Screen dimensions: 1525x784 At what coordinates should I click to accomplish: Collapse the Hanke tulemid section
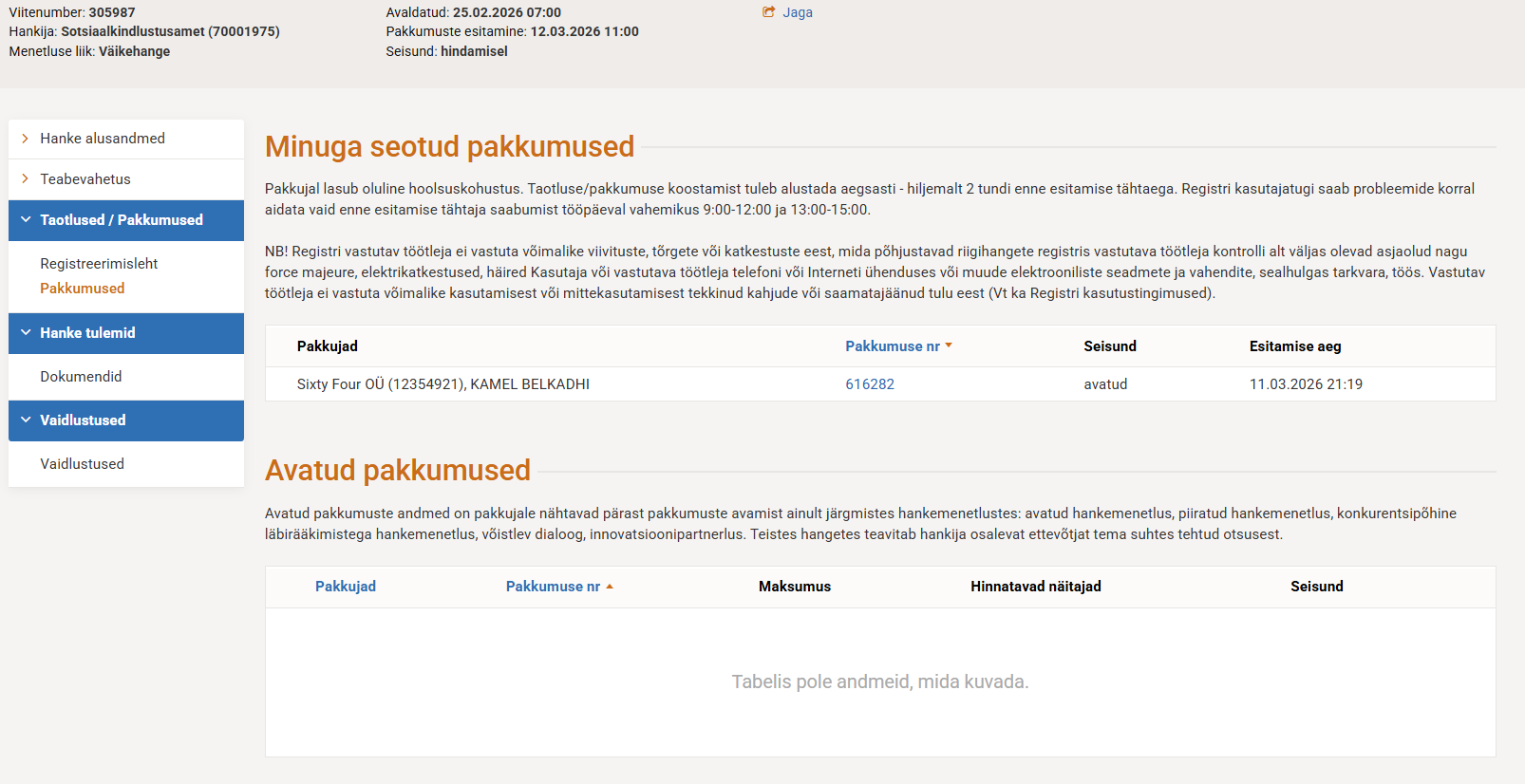26,333
